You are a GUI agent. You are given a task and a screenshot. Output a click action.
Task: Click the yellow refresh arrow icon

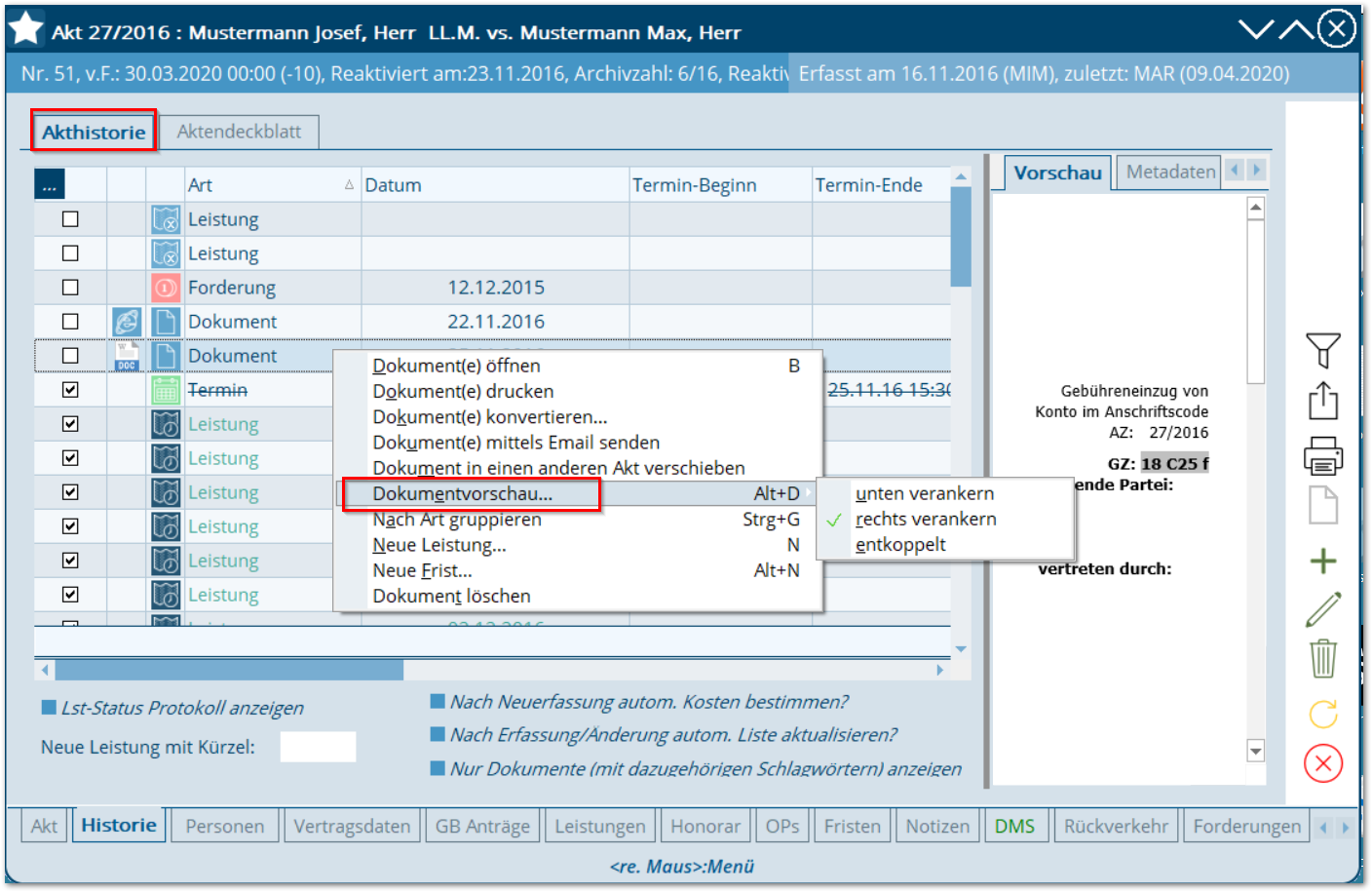(1322, 715)
